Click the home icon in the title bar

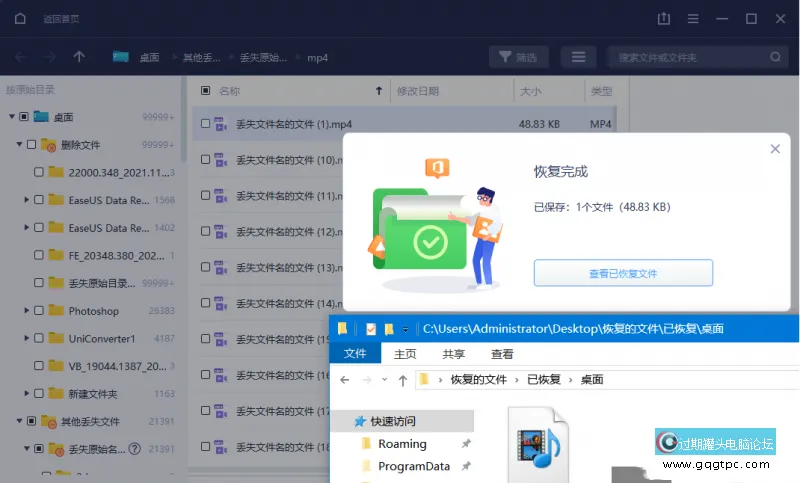click(x=20, y=19)
